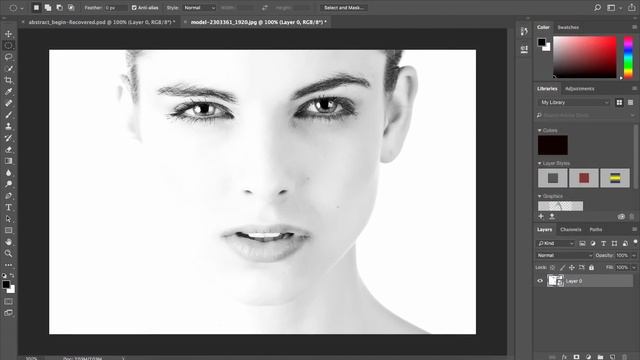640x360 pixels.
Task: Click the dark library color swatch
Action: pos(553,145)
